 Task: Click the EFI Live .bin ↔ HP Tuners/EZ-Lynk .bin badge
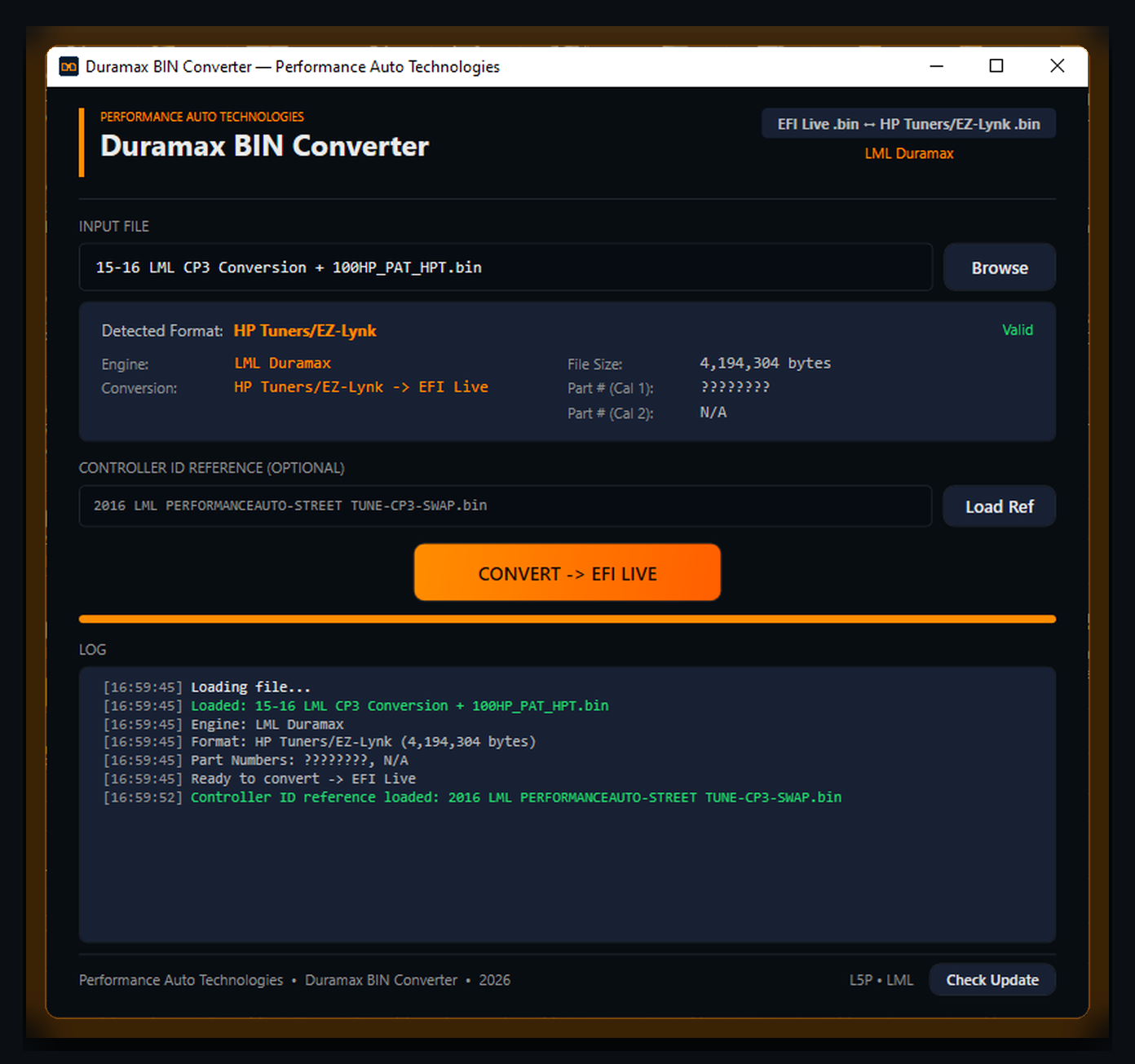(x=908, y=124)
